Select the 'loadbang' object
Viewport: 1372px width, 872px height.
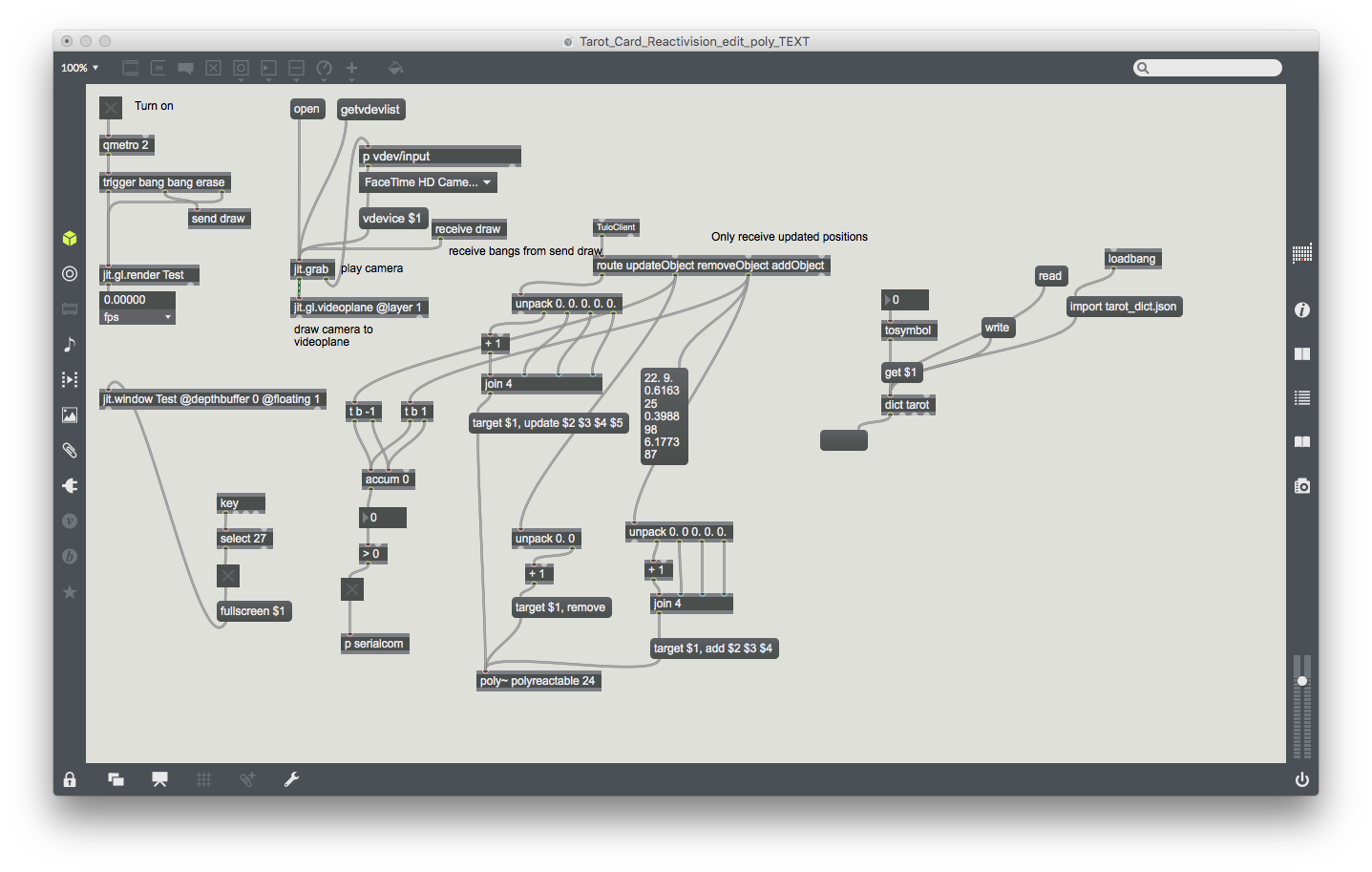(x=1132, y=259)
